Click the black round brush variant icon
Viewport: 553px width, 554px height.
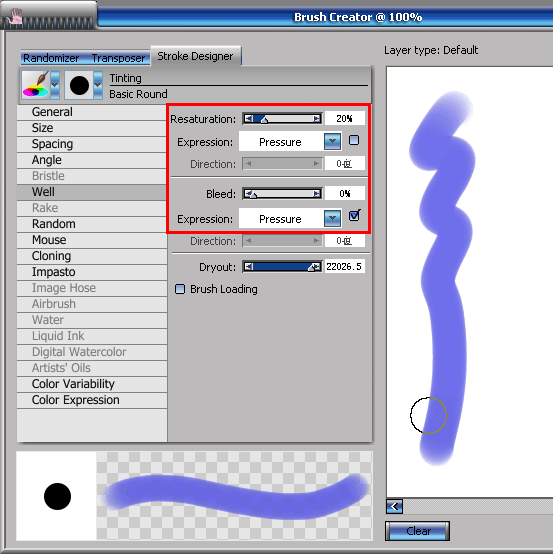(x=79, y=85)
